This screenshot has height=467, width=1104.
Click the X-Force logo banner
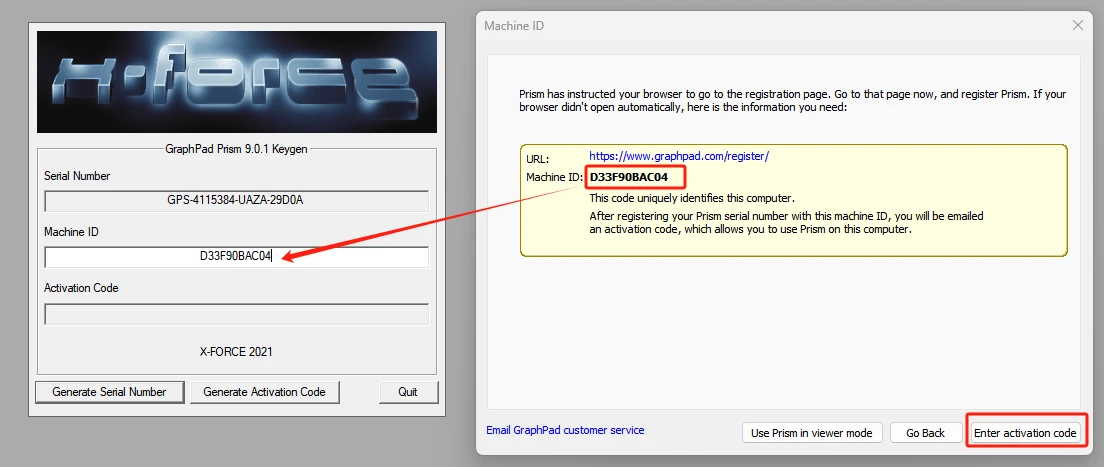click(x=237, y=81)
